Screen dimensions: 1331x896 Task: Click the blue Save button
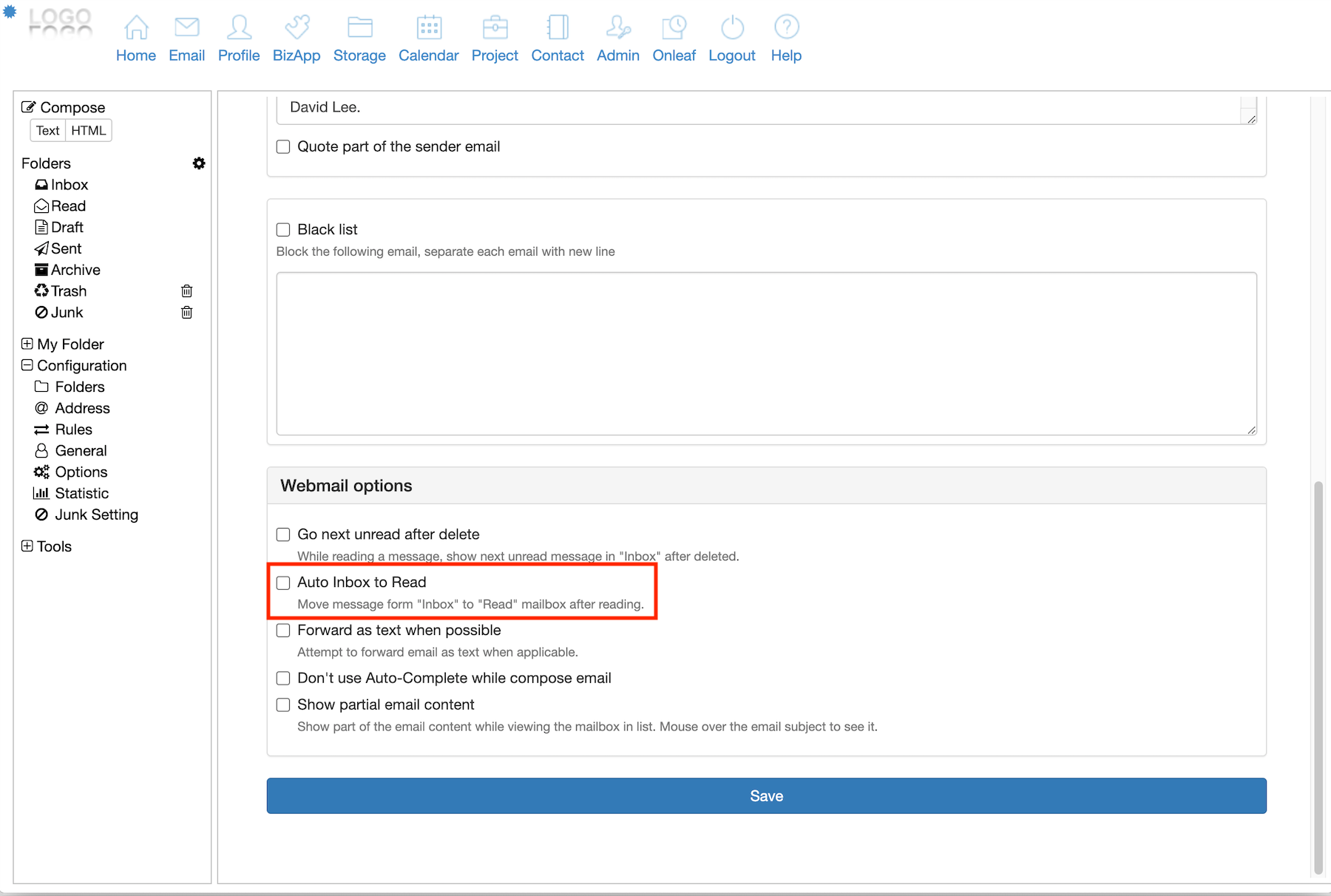pos(766,796)
